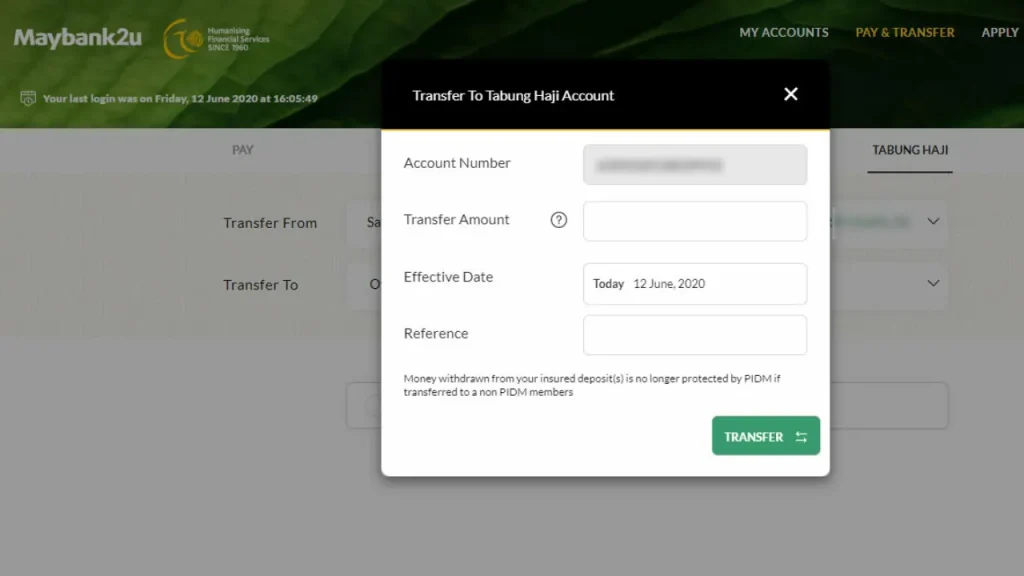Select the TABUNG HAJI tab
Viewport: 1024px width, 576px height.
tap(910, 150)
